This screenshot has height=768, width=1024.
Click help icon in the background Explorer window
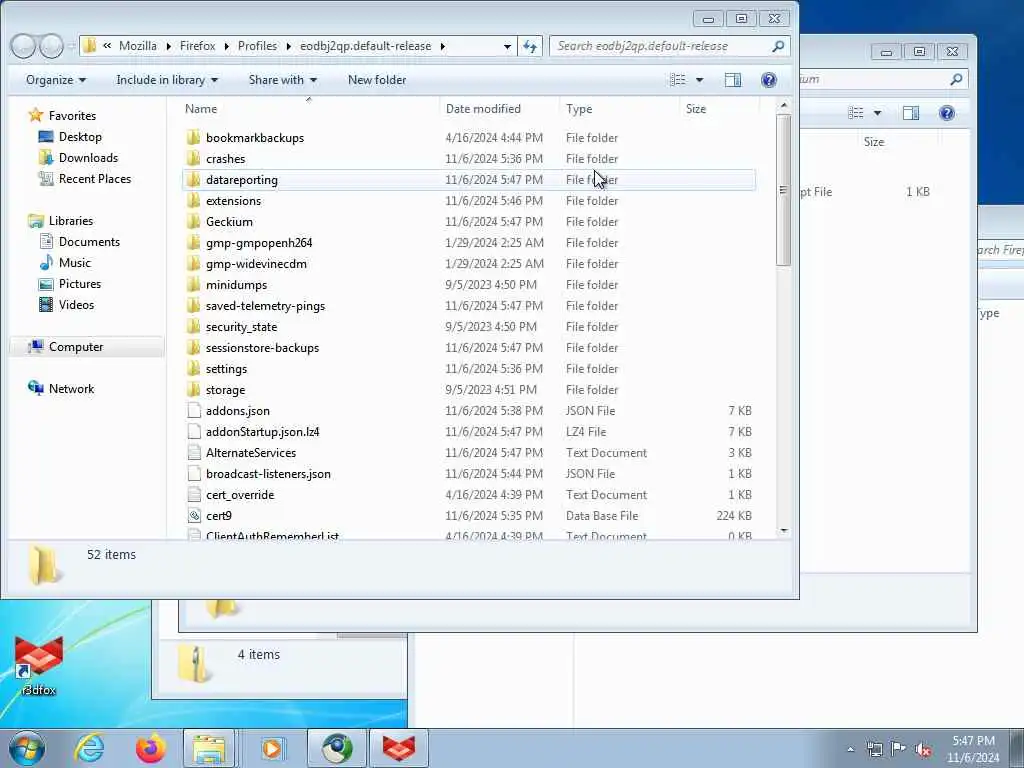(946, 114)
